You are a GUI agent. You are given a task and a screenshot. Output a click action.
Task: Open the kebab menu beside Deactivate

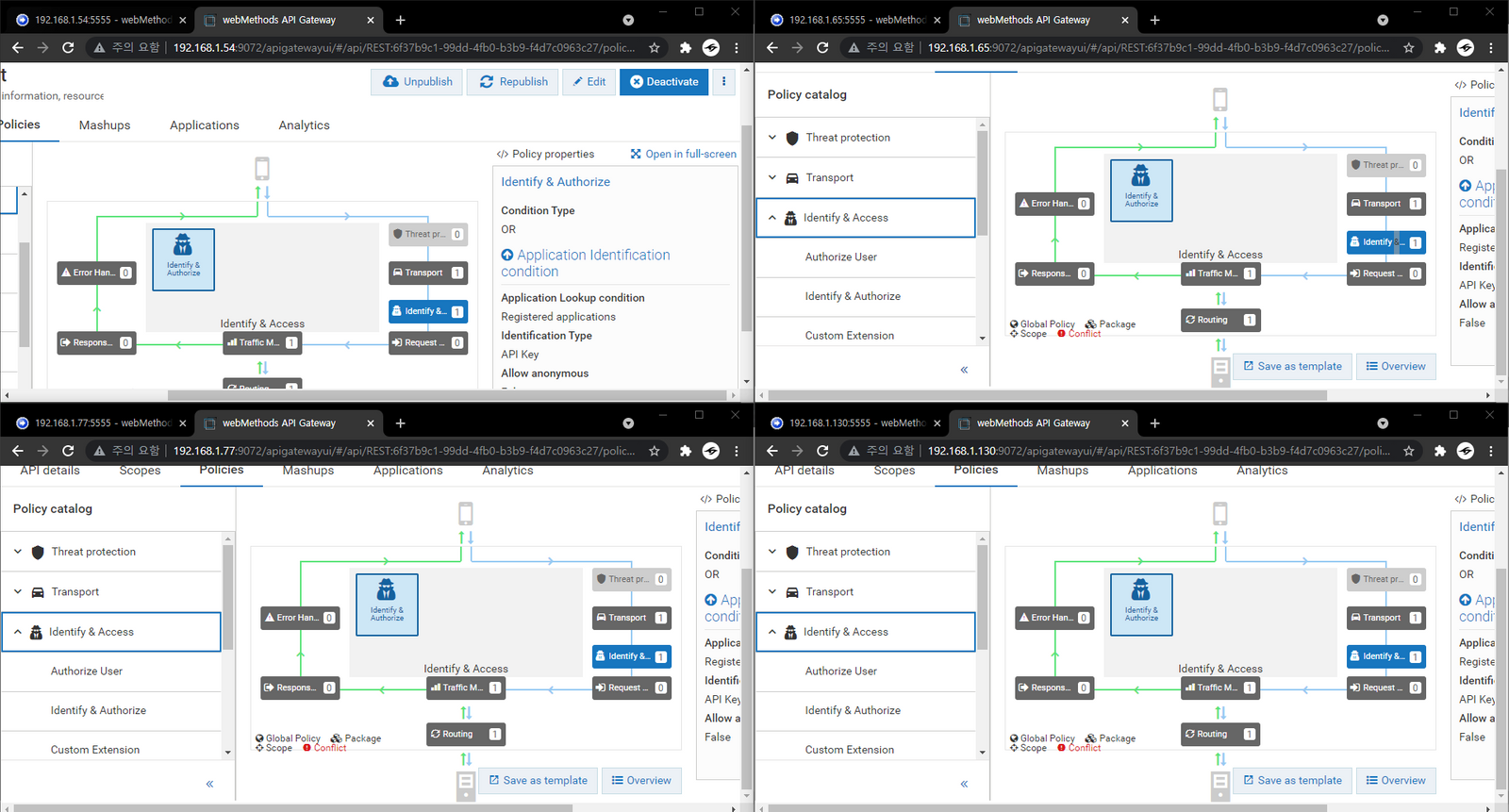pyautogui.click(x=723, y=82)
